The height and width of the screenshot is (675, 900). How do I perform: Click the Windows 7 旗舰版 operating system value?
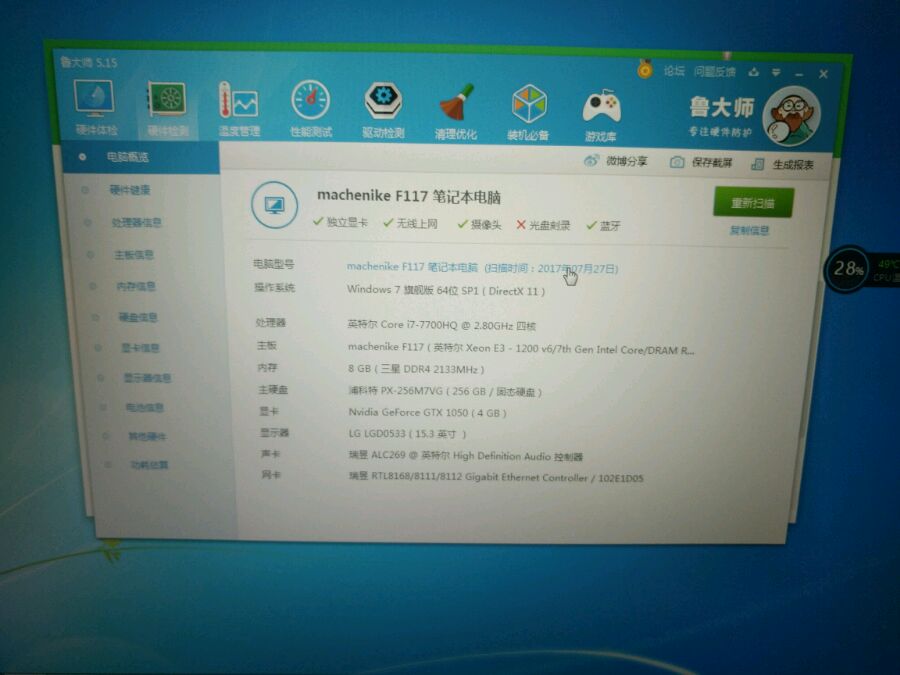446,290
